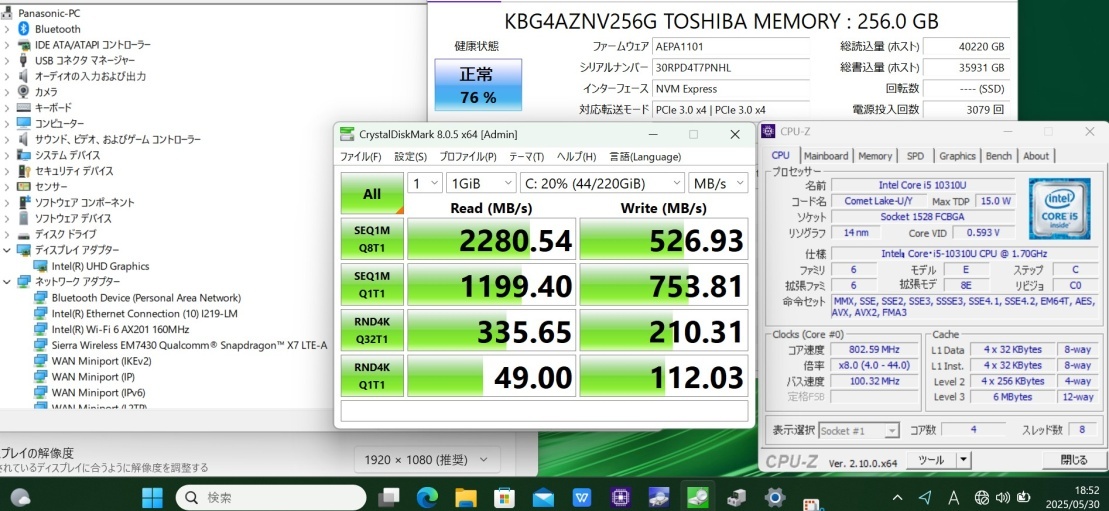Open the Mail app from the taskbar

coord(543,497)
